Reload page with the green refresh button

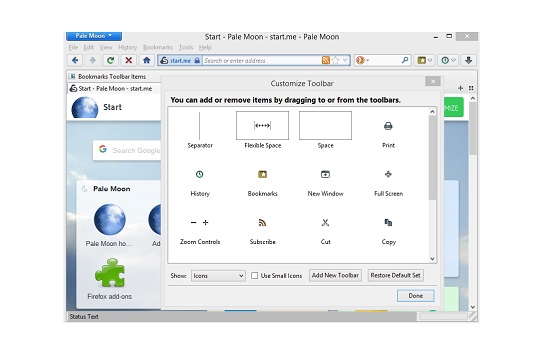[110, 60]
